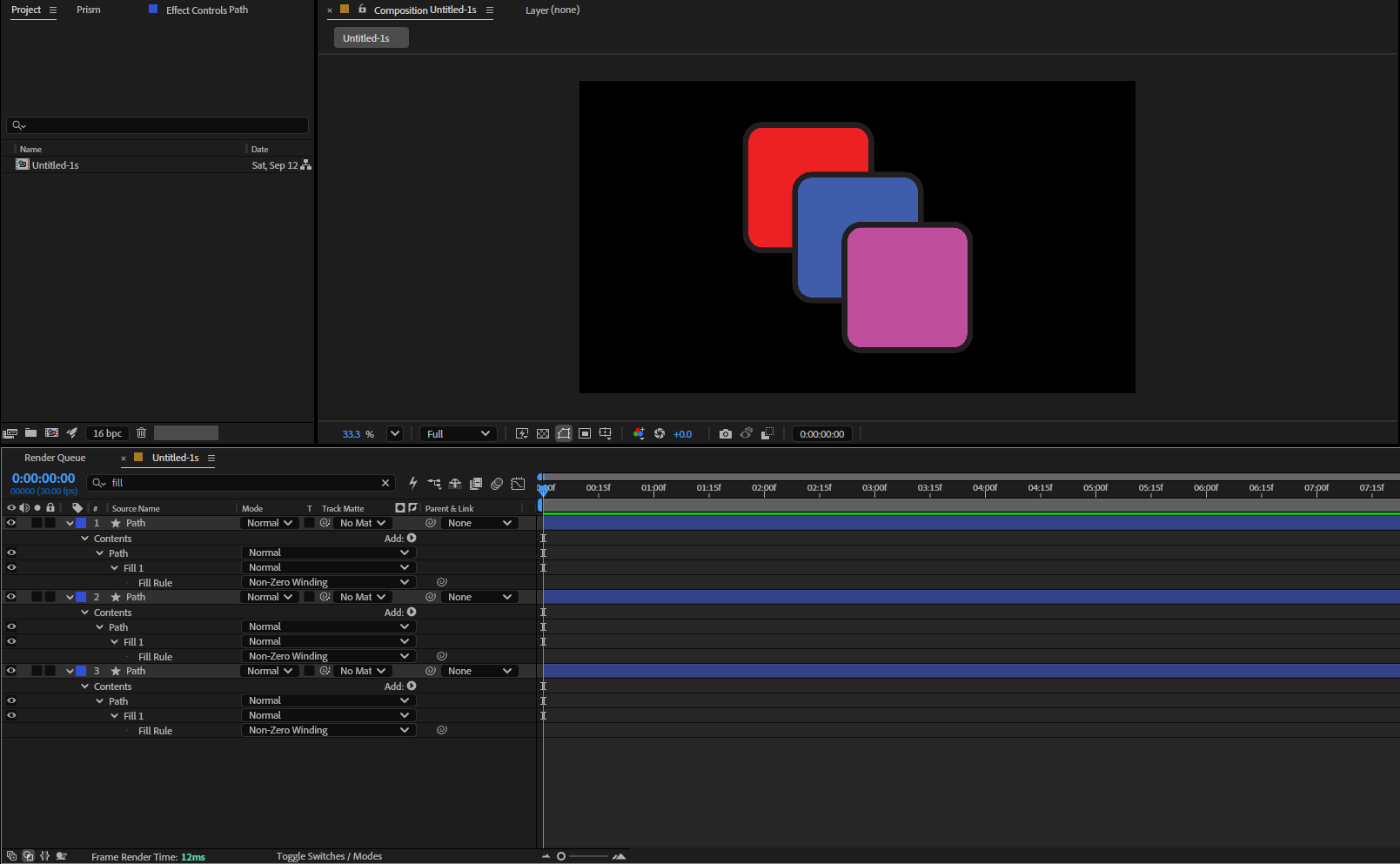
Task: Zoom in the timeline with large mountain icon
Action: (620, 856)
